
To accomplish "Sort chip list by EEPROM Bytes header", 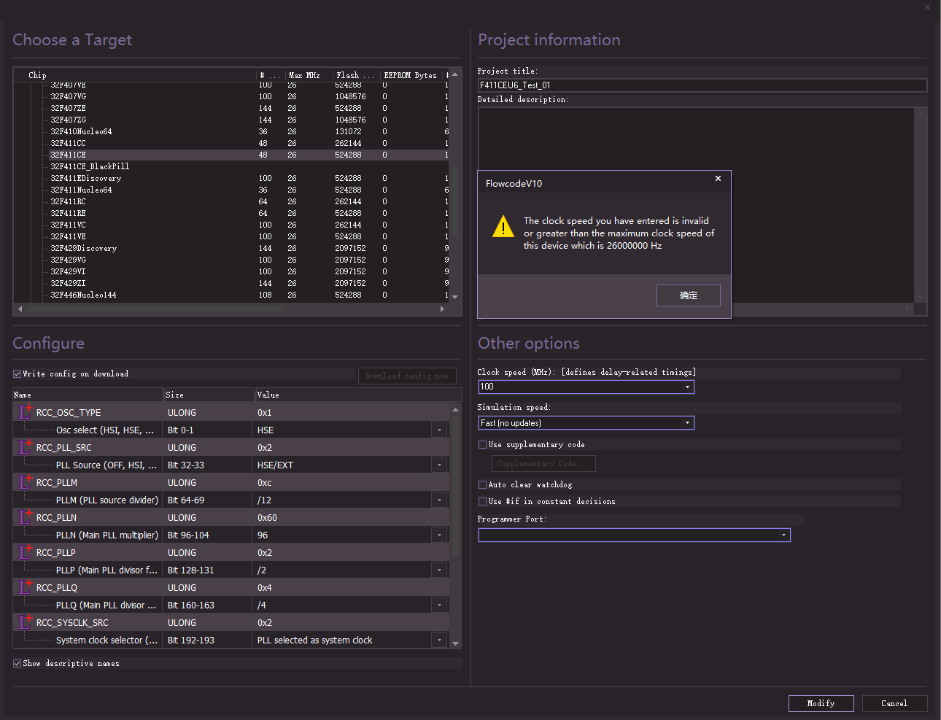I will pos(410,75).
